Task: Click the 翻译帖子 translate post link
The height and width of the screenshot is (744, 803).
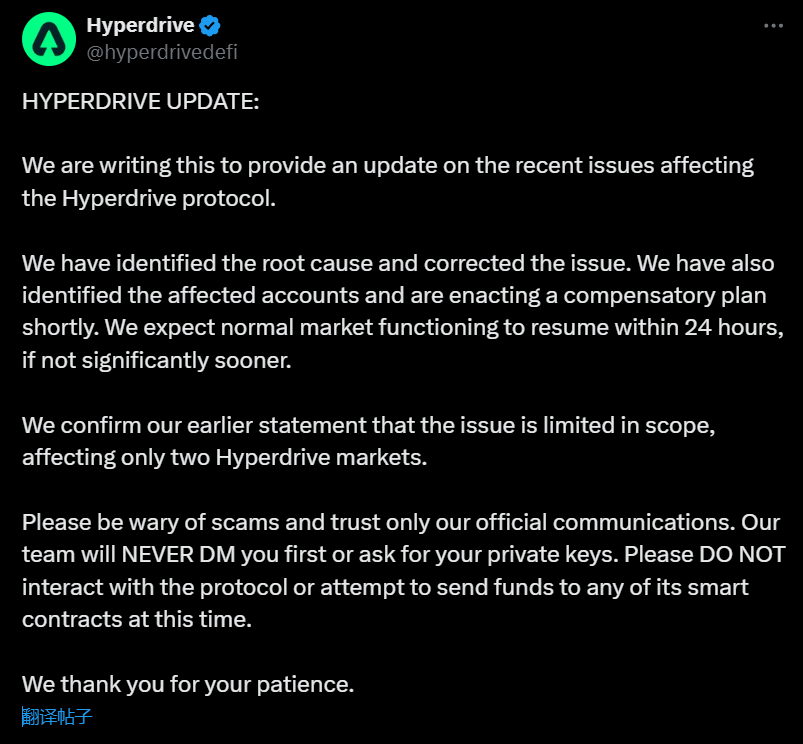Action: [58, 716]
